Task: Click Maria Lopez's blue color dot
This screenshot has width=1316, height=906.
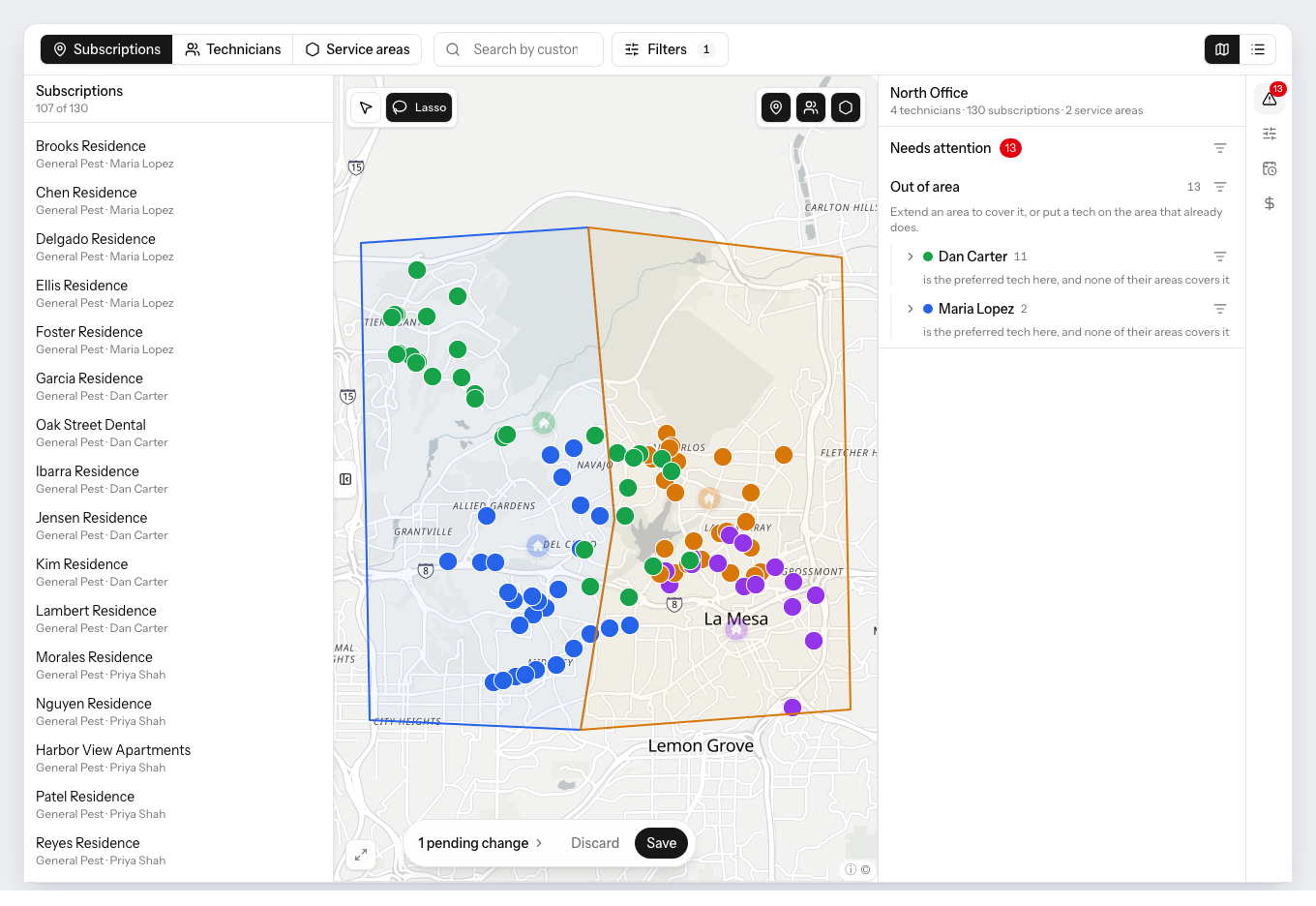Action: [x=928, y=309]
